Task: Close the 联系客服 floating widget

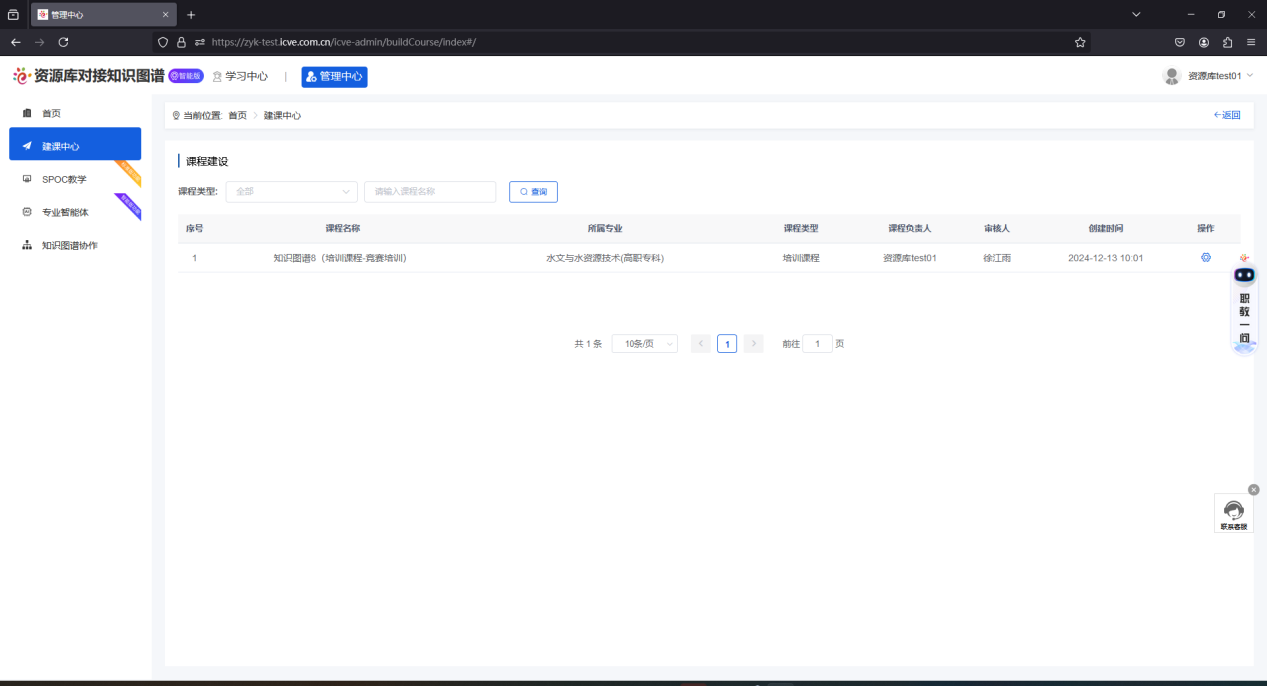Action: click(1254, 490)
